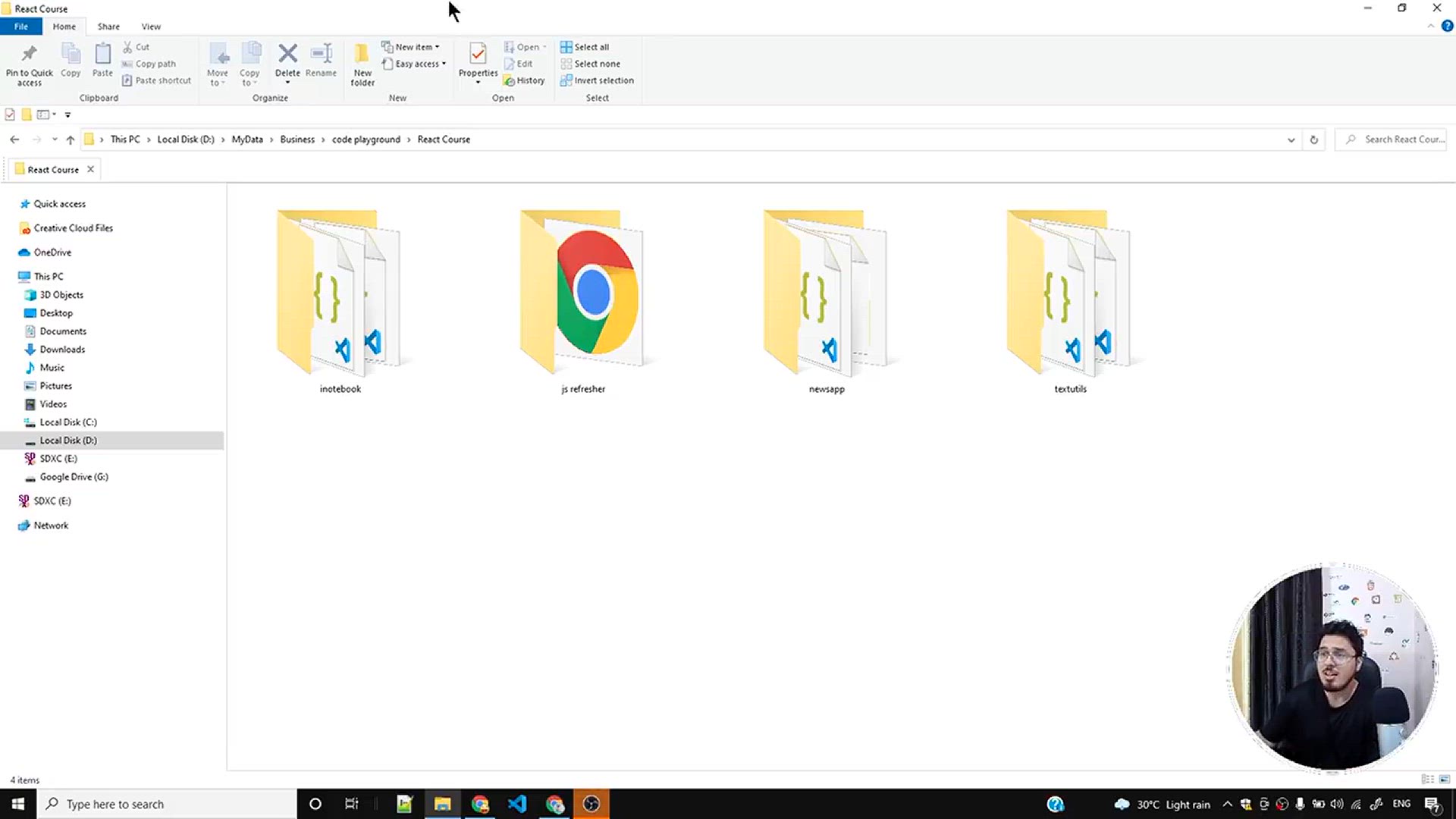Screen dimensions: 1456x819
Task: Close the React Course folder tab
Action: click(x=90, y=169)
